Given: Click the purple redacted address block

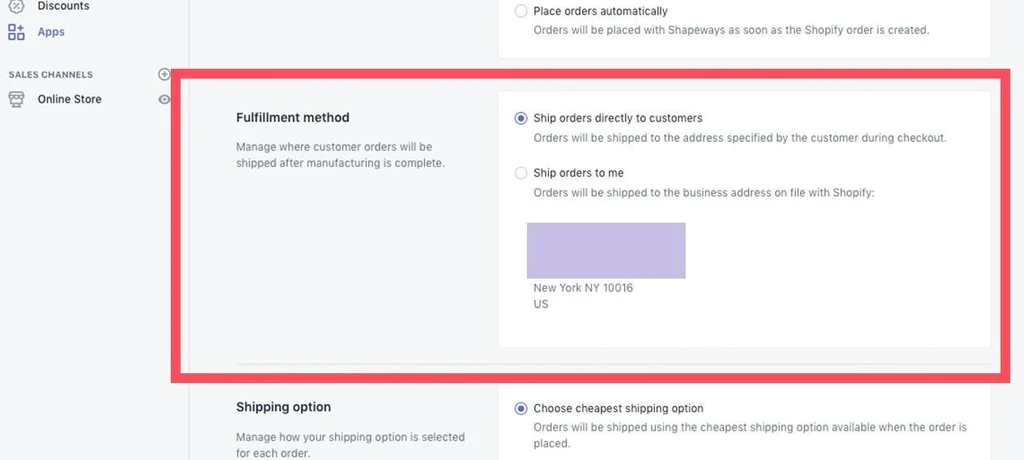Looking at the screenshot, I should click(606, 250).
